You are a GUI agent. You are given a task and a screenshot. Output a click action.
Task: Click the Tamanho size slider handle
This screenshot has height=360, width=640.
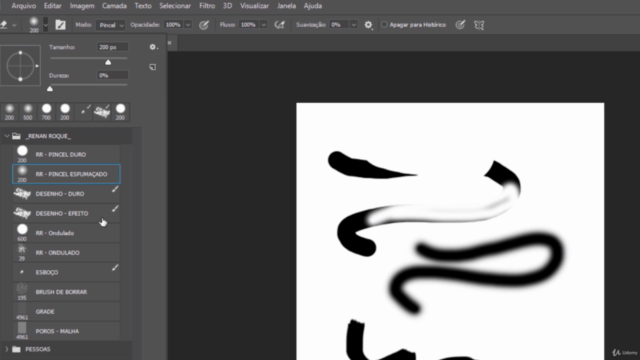pyautogui.click(x=108, y=62)
